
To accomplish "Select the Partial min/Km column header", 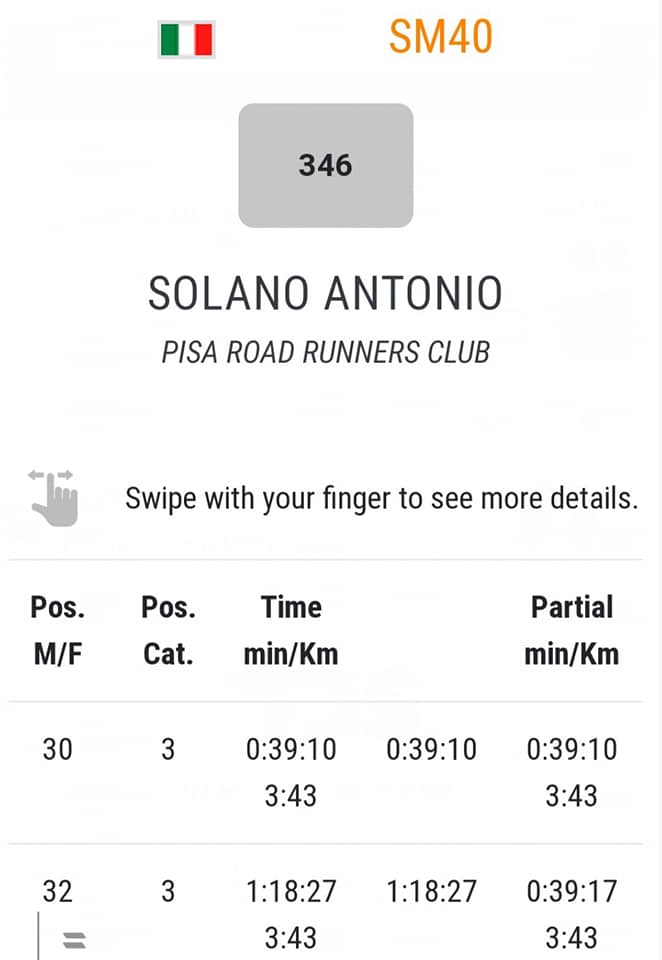I will (x=572, y=631).
